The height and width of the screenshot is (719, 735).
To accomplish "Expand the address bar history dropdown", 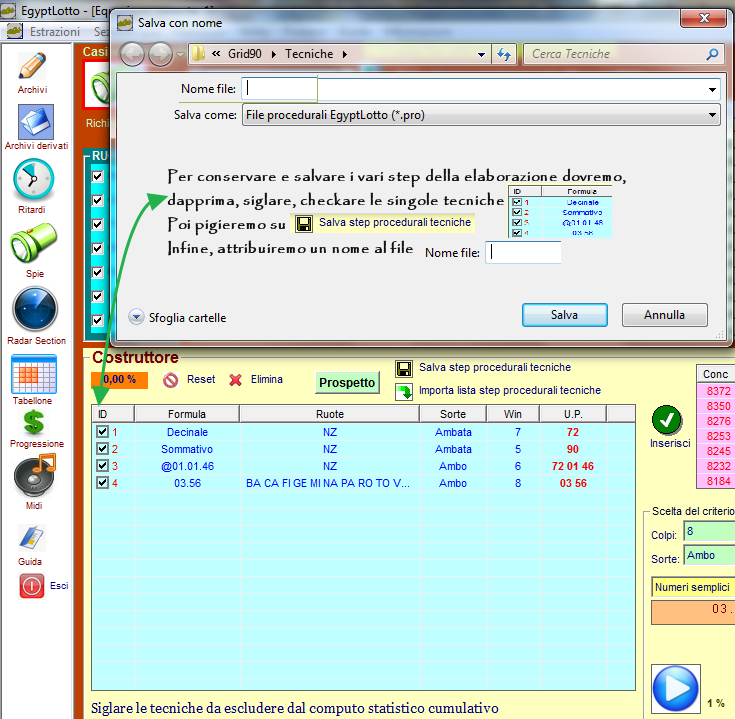I will [x=481, y=54].
